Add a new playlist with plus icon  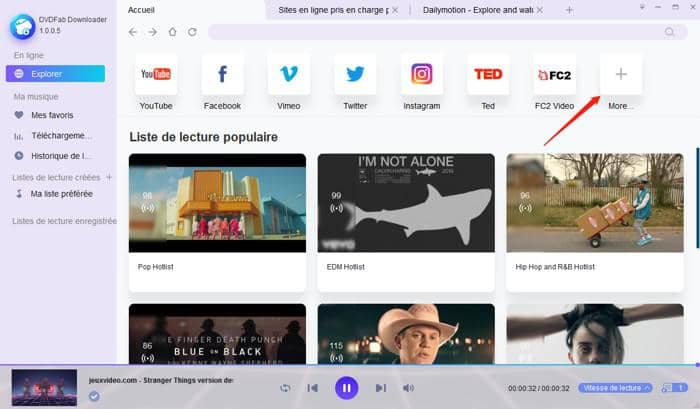coord(109,177)
